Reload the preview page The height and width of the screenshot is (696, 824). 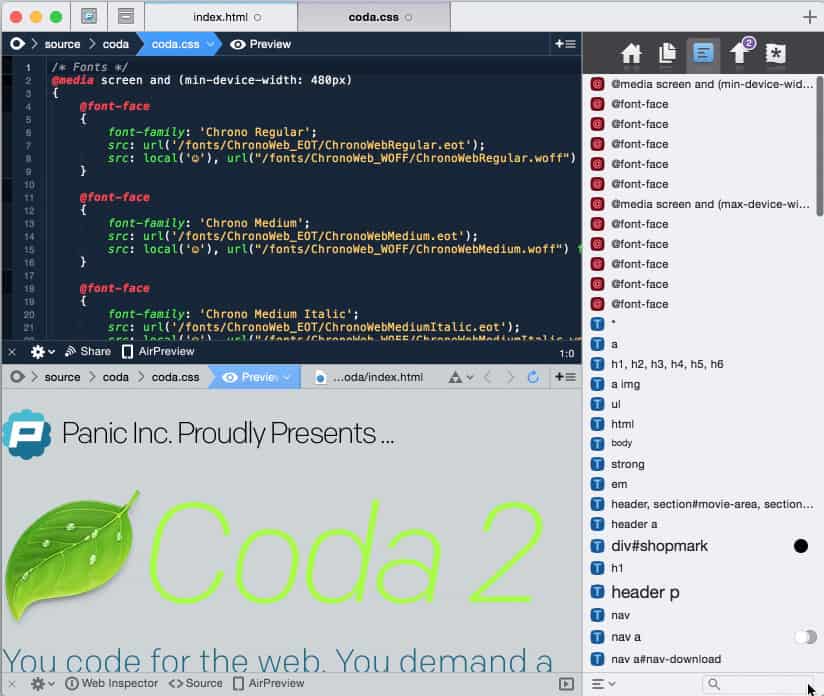pyautogui.click(x=533, y=377)
